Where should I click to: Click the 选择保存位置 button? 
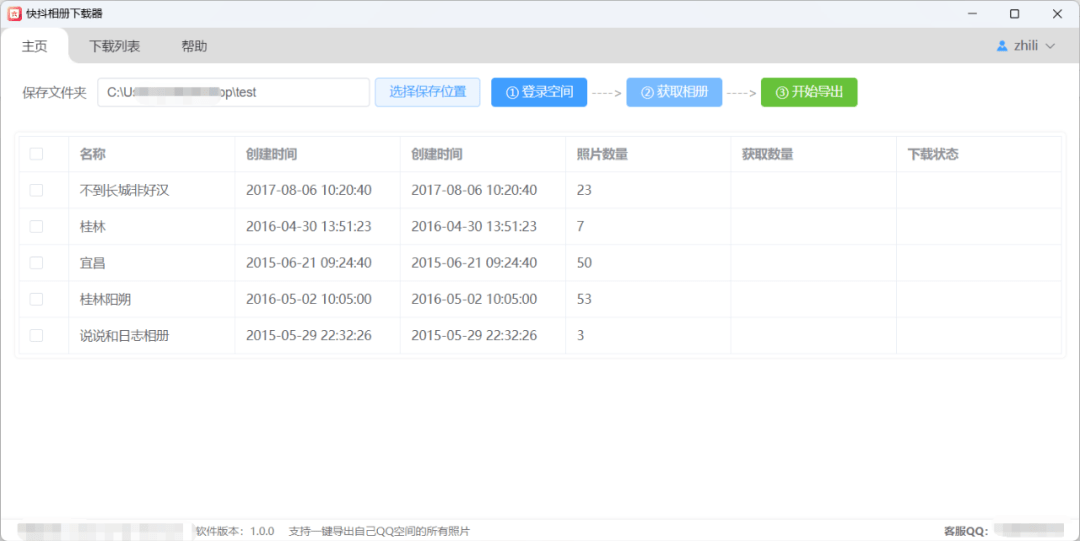point(428,92)
